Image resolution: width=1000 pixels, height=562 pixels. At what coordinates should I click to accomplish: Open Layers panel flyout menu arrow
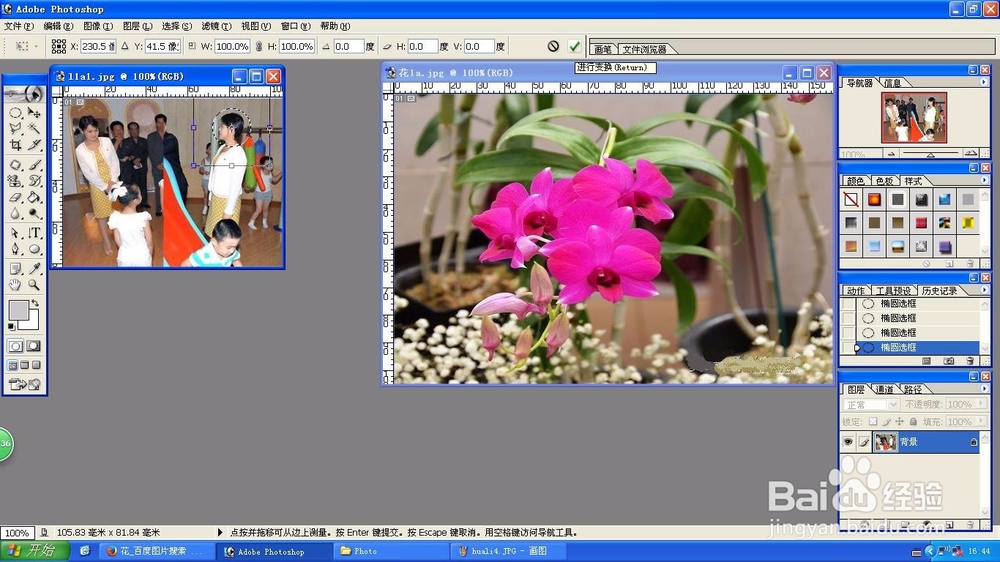click(x=983, y=388)
